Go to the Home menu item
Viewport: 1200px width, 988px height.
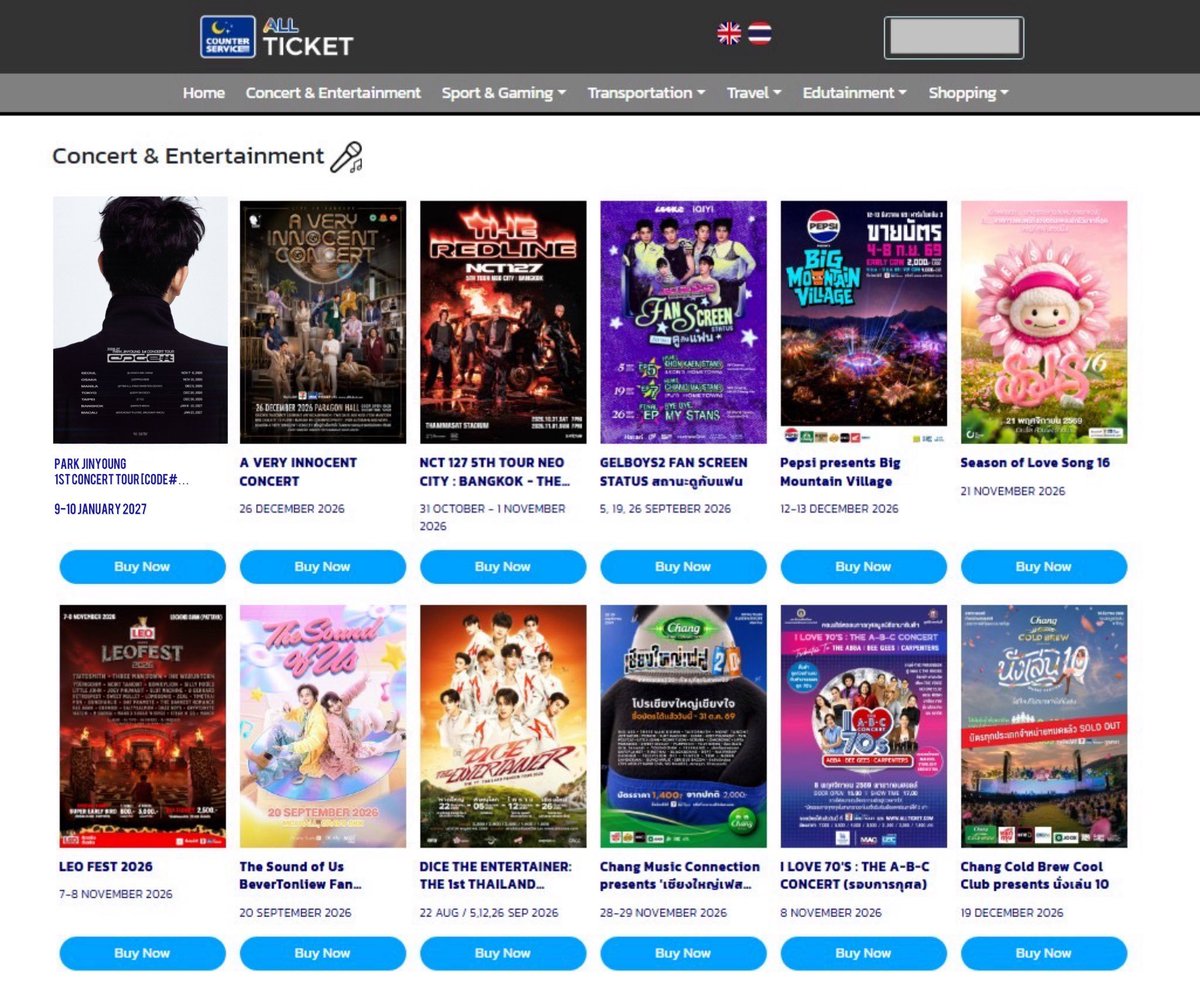204,93
